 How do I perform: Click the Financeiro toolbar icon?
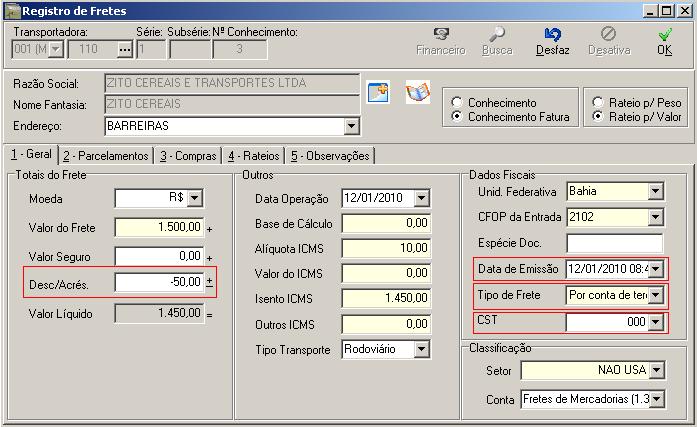point(440,34)
